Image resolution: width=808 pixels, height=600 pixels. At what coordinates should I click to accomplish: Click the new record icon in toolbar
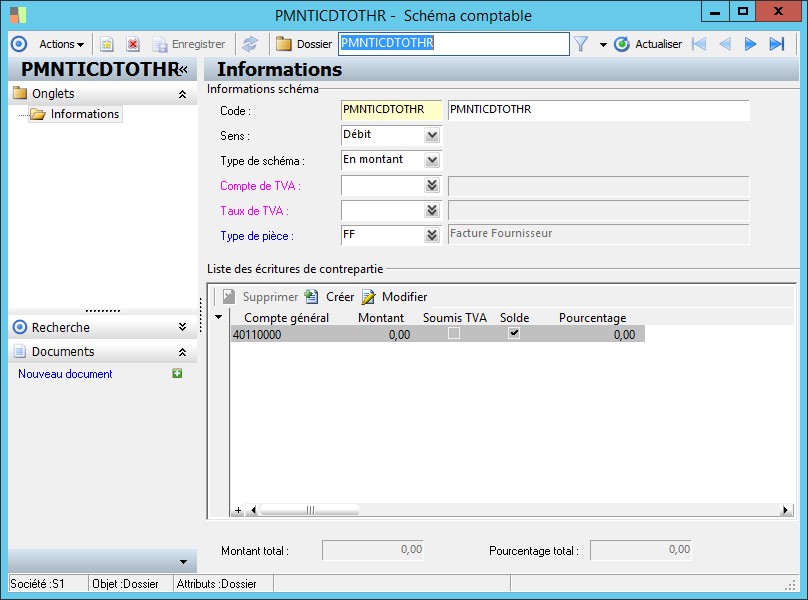tap(107, 44)
